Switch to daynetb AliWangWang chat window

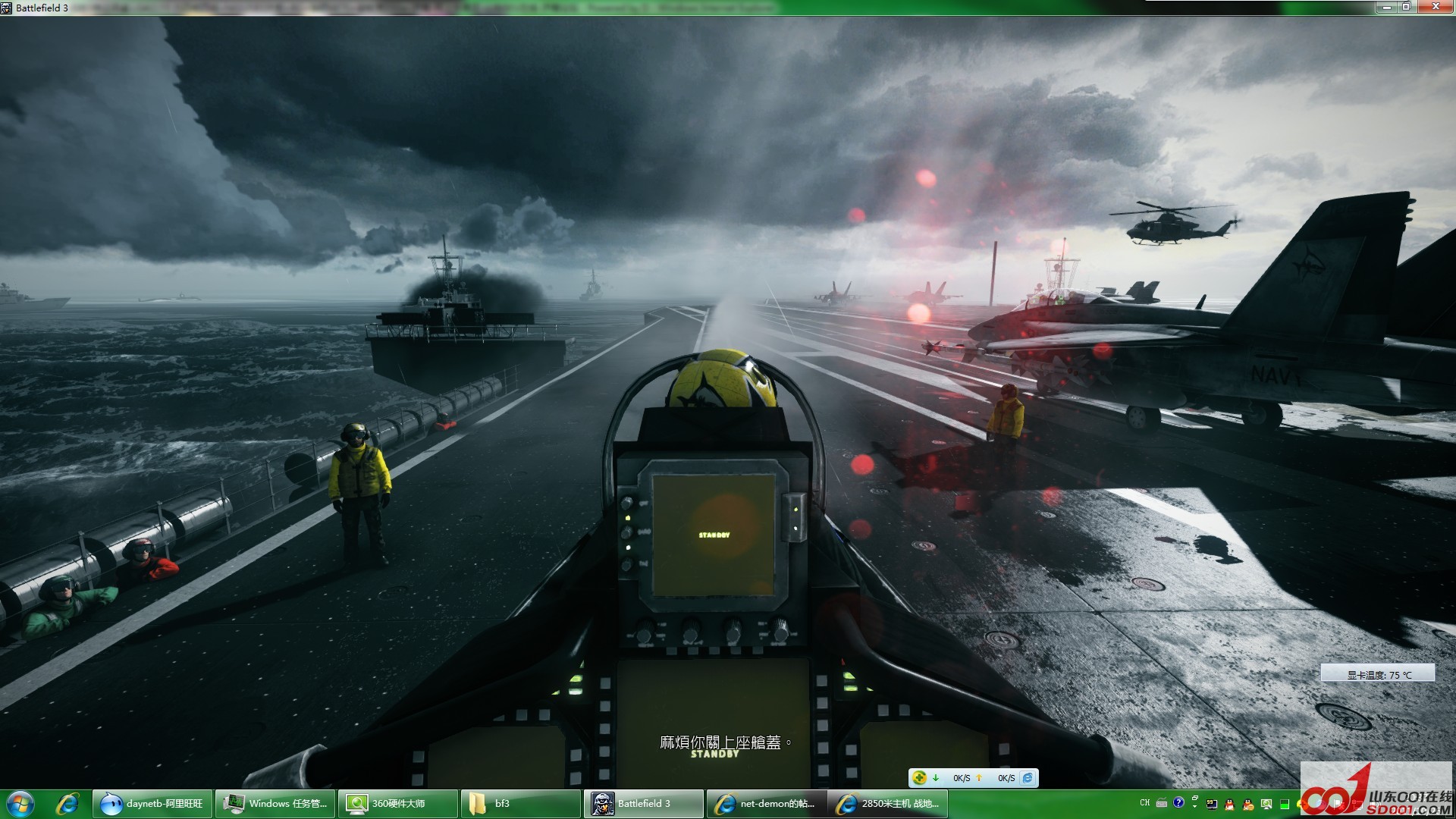click(152, 803)
